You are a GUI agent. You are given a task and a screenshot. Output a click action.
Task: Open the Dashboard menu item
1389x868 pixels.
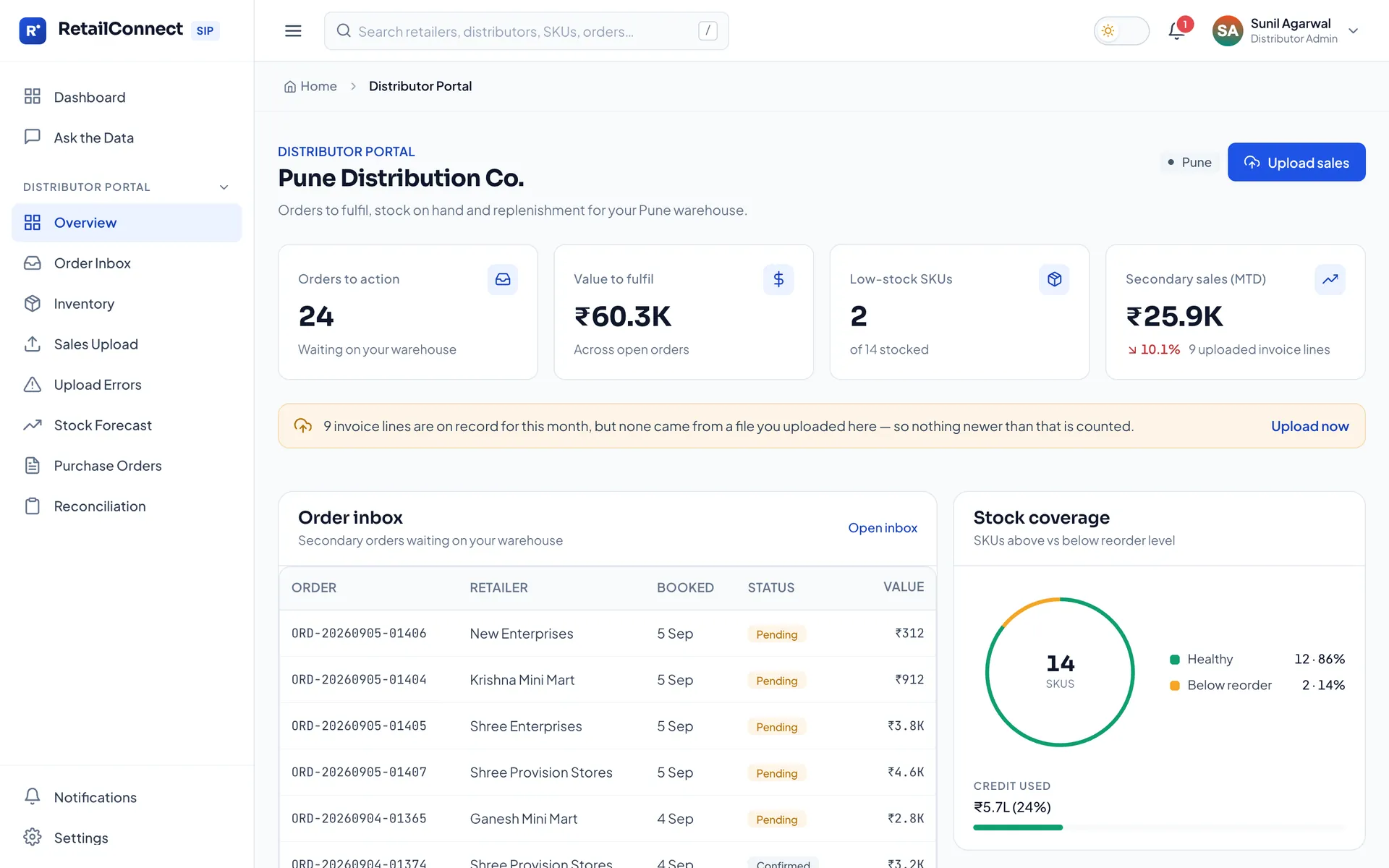tap(127, 97)
